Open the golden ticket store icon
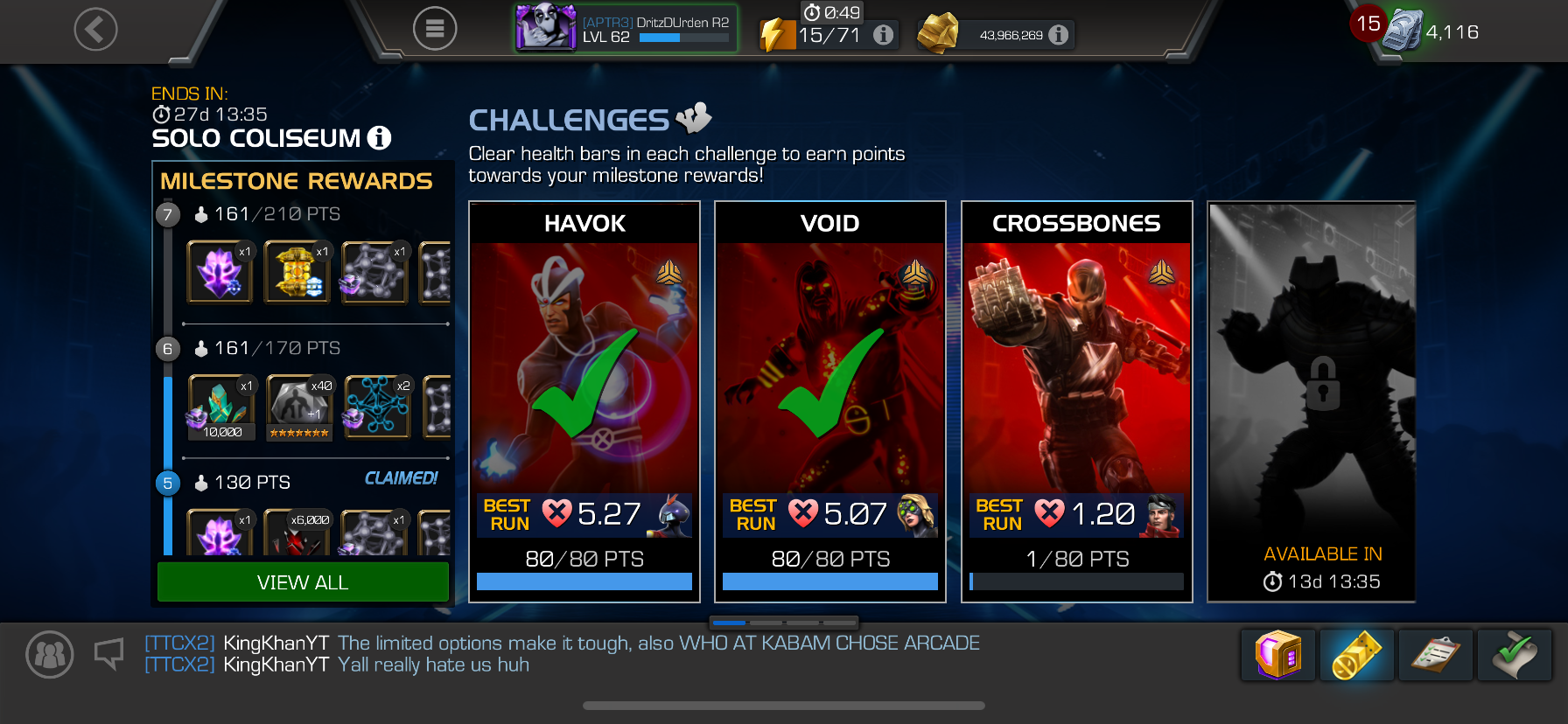The image size is (1568, 724). (x=1356, y=655)
